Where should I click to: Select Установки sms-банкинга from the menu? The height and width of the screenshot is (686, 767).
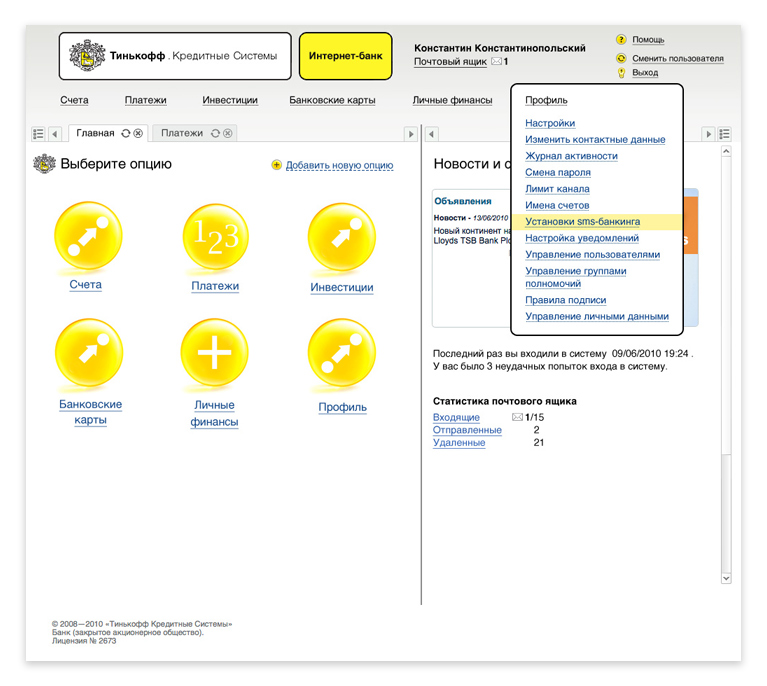[582, 222]
